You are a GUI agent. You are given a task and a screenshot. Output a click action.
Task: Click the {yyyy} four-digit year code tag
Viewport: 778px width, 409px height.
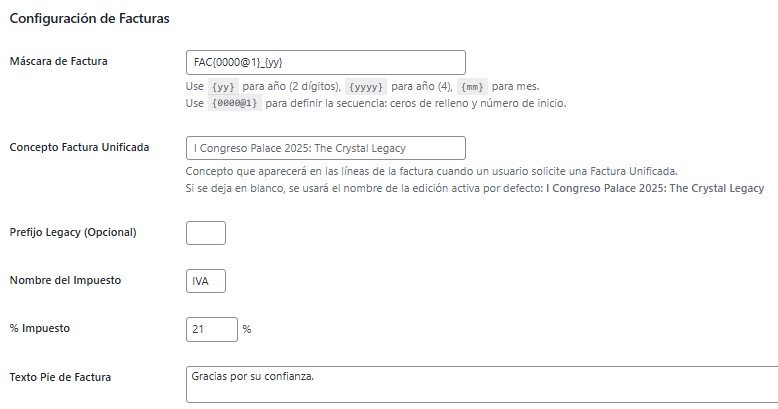point(366,87)
